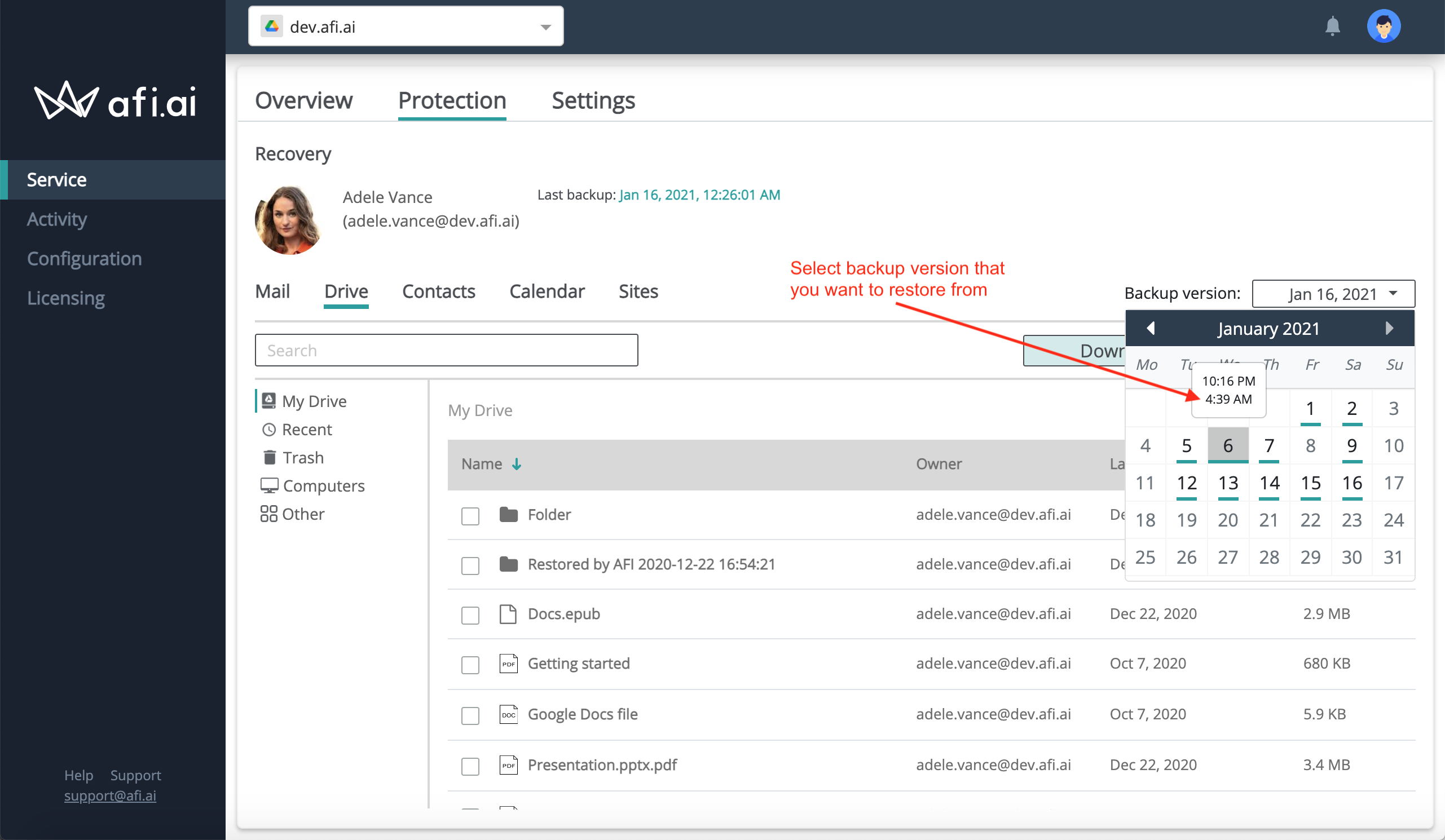The image size is (1445, 840).
Task: Select January 12 in the calendar
Action: pyautogui.click(x=1186, y=483)
